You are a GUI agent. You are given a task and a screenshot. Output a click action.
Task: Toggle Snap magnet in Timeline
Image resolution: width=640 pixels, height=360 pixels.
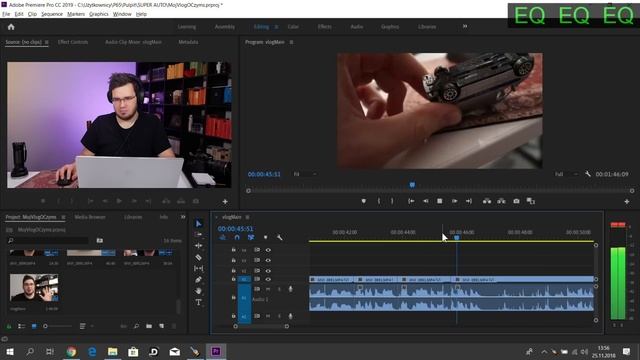tap(237, 238)
